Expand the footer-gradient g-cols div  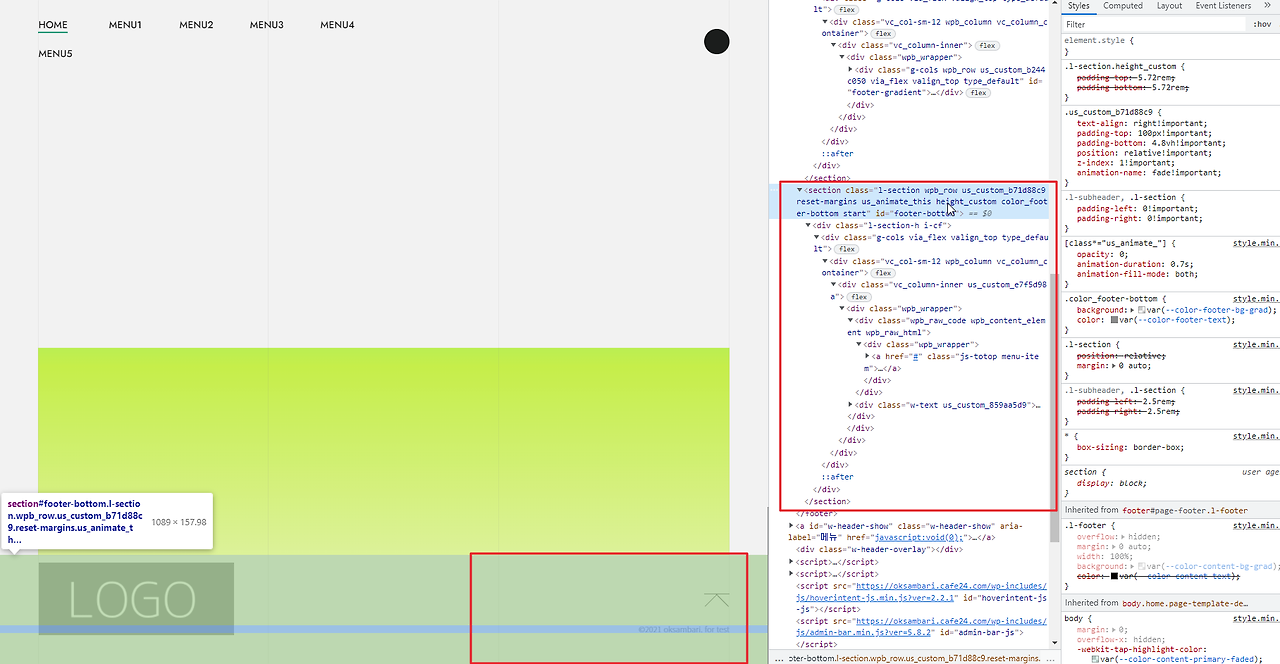(850, 69)
